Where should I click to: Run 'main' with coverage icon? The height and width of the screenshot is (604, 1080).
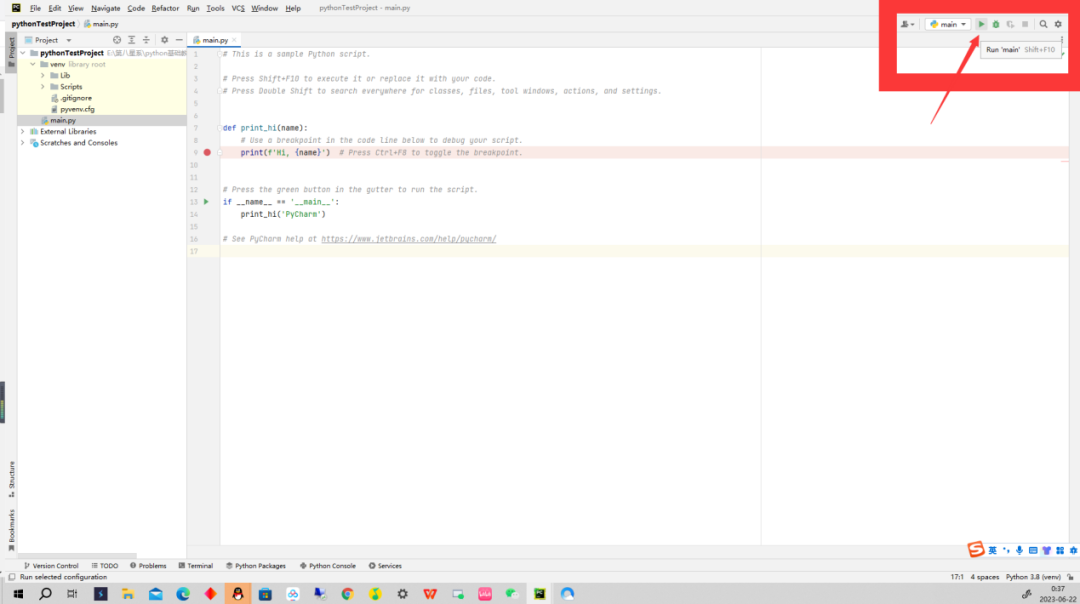tap(1010, 24)
